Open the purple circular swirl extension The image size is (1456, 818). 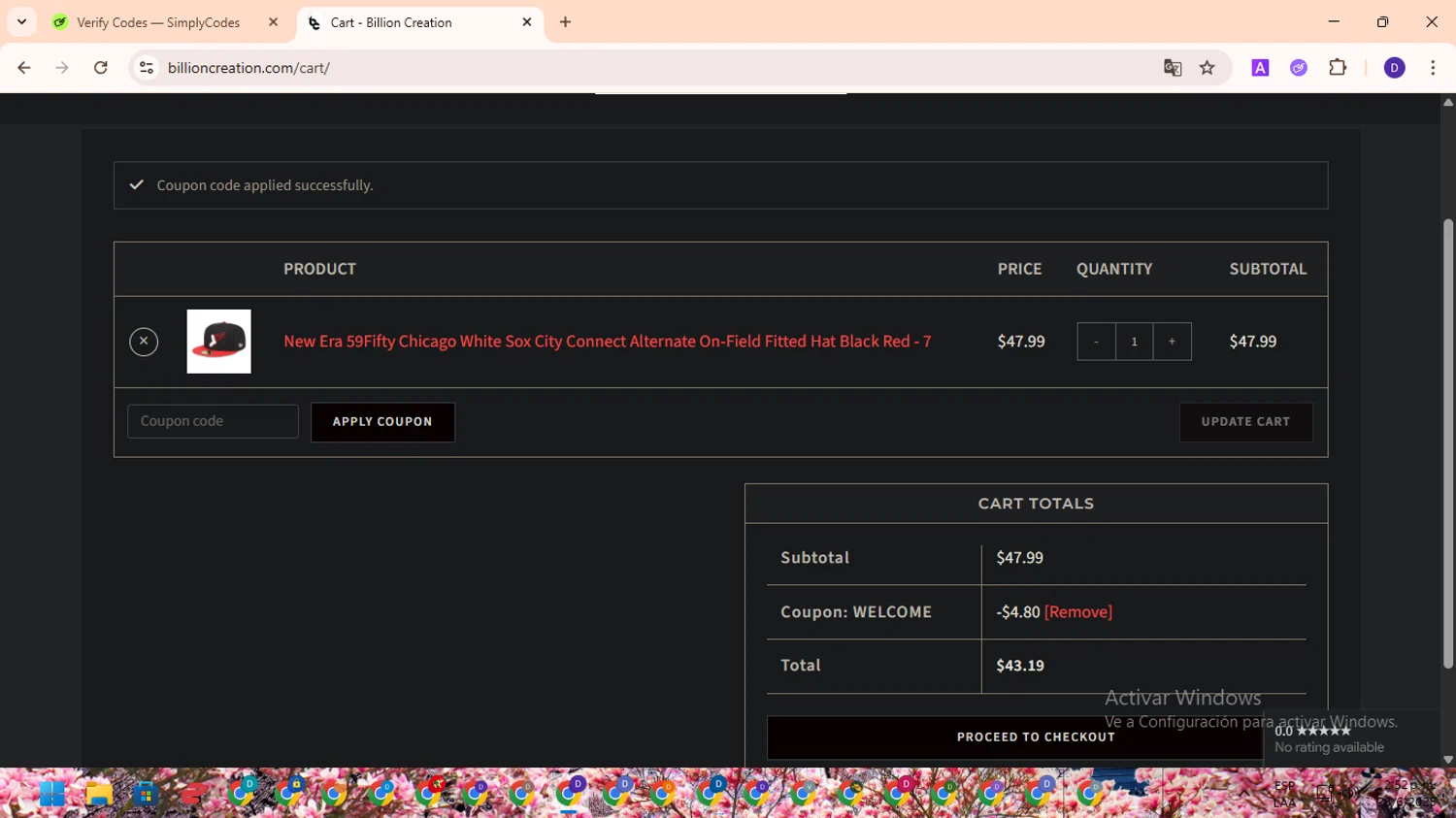point(1299,68)
